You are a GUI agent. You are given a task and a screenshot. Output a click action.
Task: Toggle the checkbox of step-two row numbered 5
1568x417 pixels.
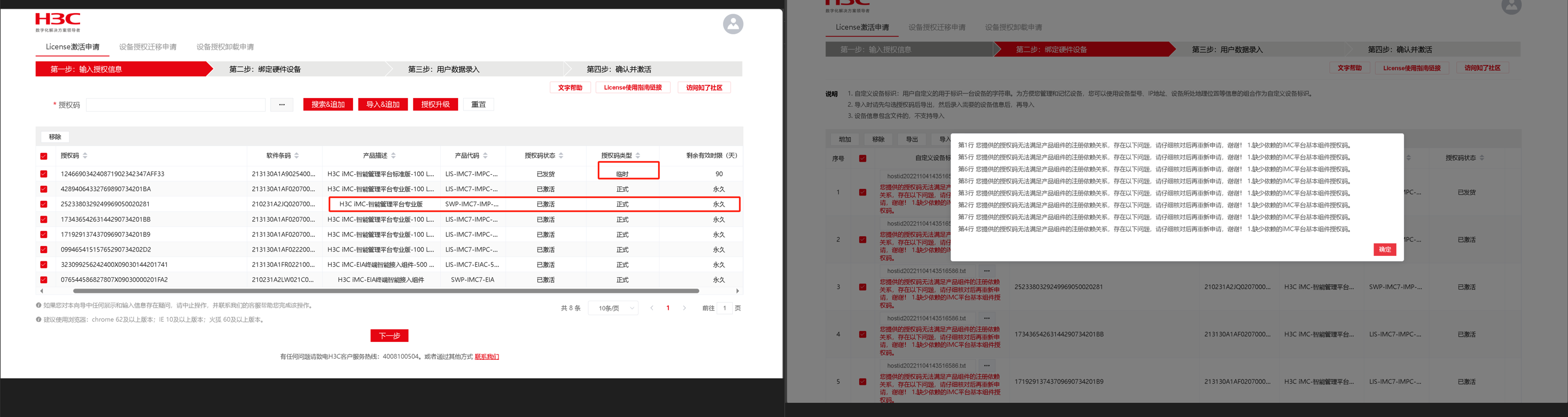tap(862, 382)
